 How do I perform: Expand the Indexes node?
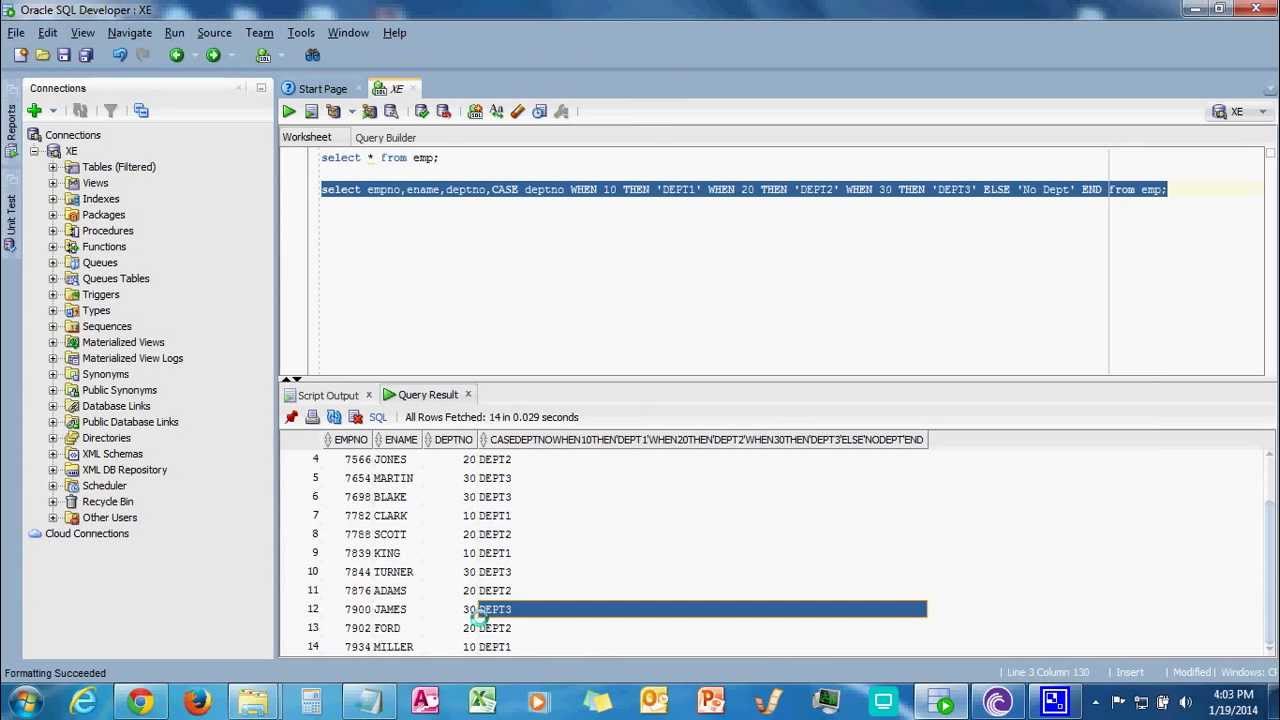pos(53,199)
